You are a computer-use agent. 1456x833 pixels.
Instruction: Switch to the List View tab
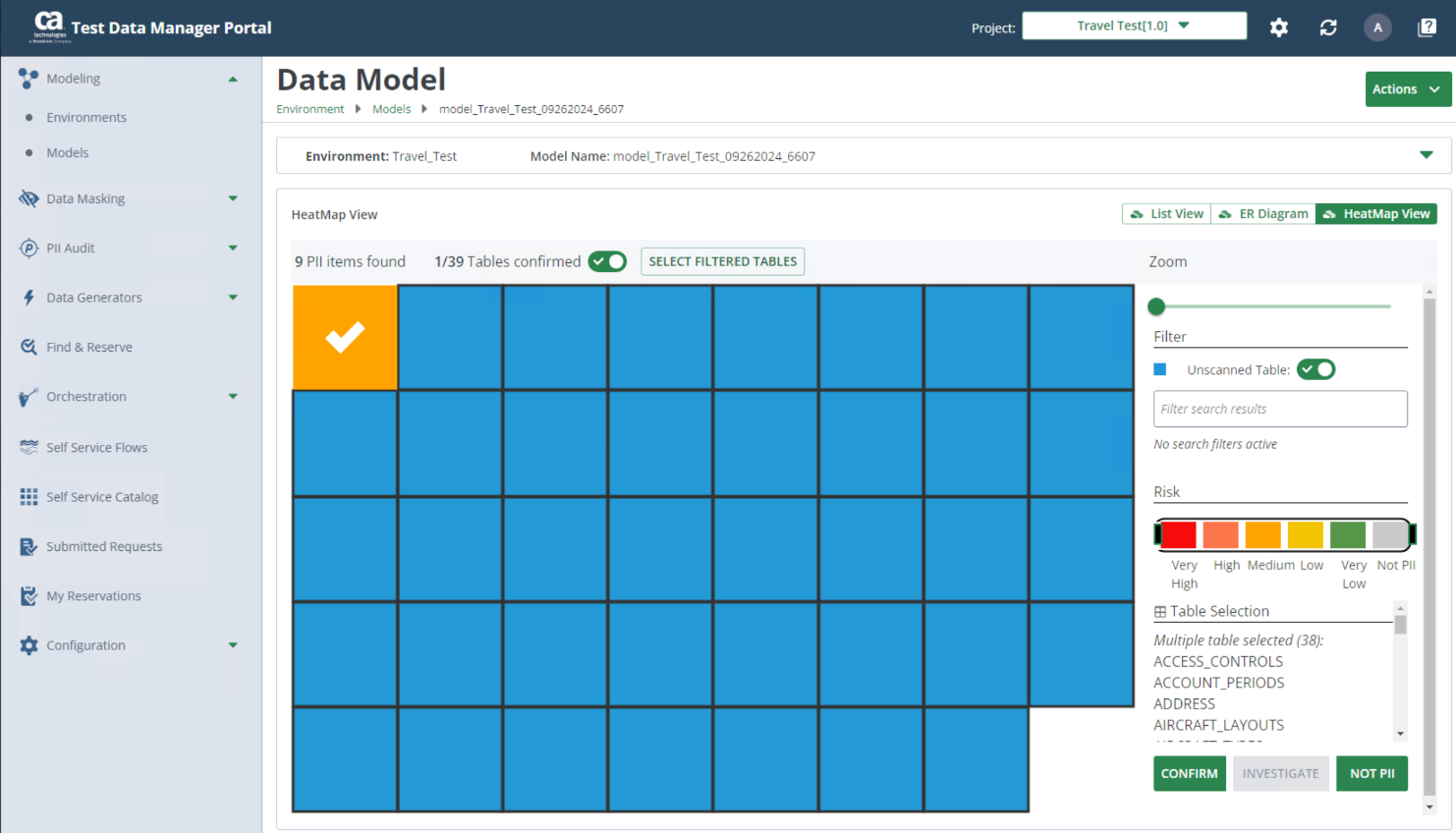tap(1166, 214)
